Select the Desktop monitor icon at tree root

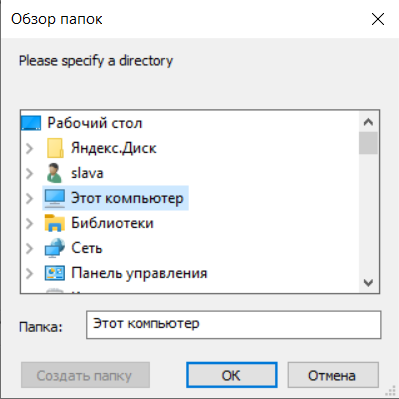[31, 123]
